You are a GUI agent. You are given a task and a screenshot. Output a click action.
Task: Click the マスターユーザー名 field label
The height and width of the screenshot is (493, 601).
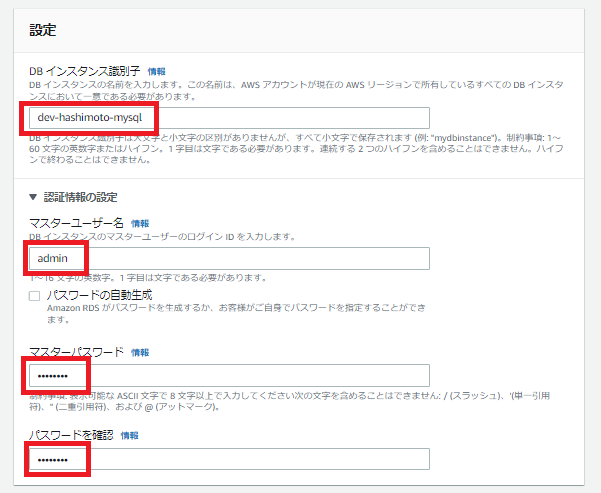(x=76, y=223)
